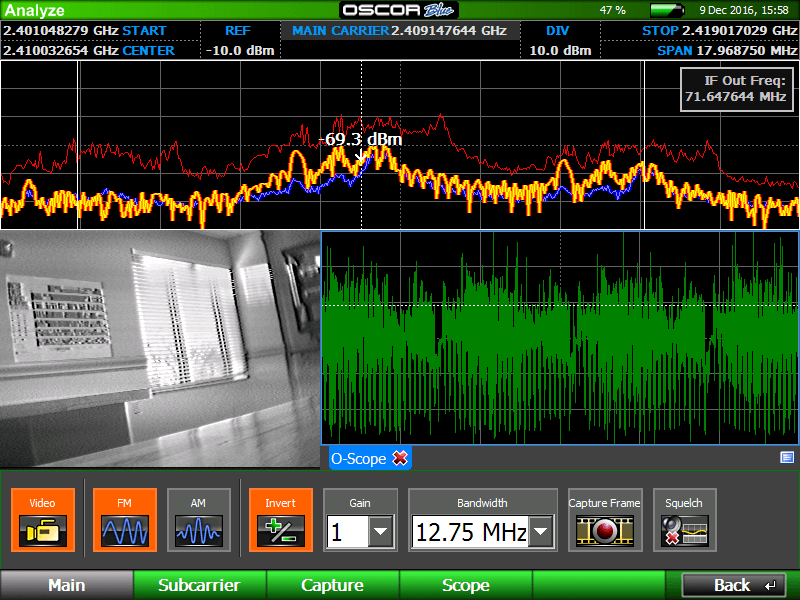Viewport: 800px width, 600px height.
Task: Select the AM demodulation icon
Action: coord(198,520)
